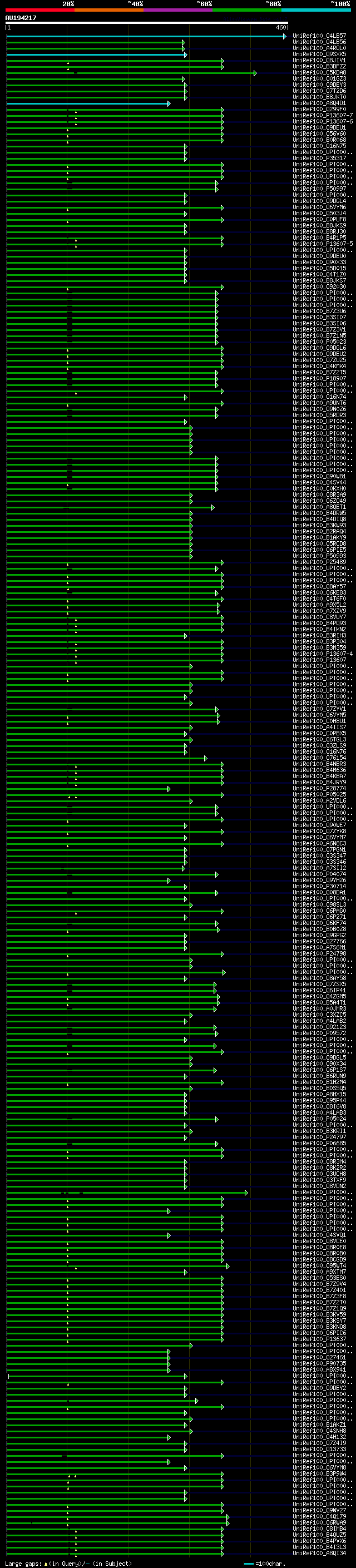
Task: Select last hit UniRef100_A8QI34
Action: pyautogui.click(x=319, y=1553)
